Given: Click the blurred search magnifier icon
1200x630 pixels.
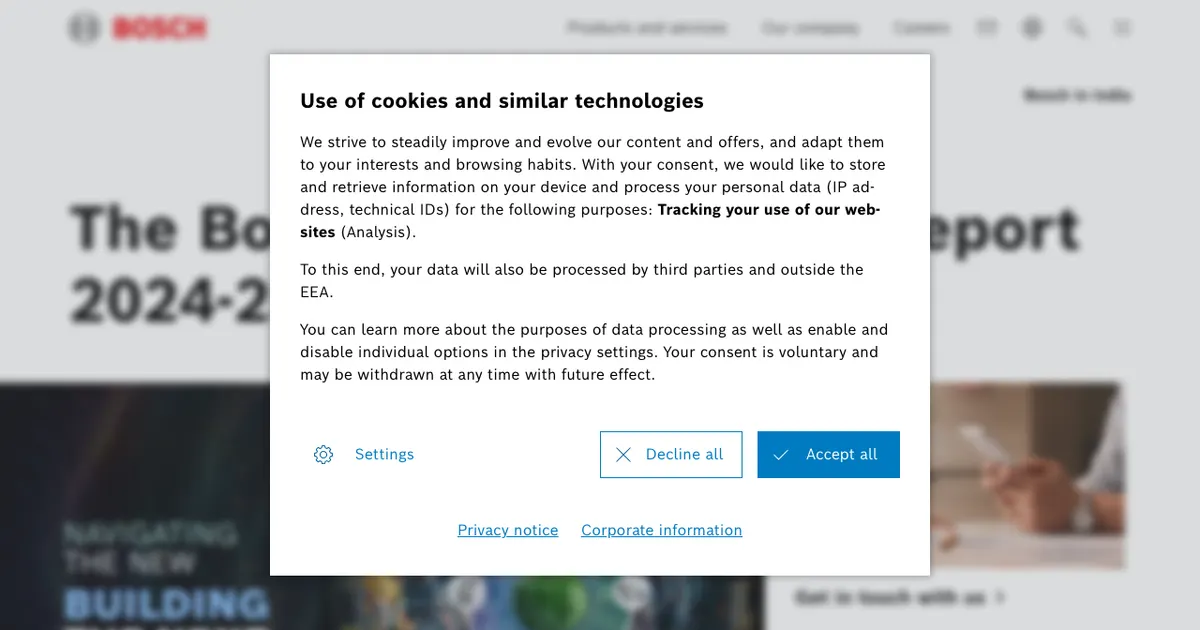Looking at the screenshot, I should [x=1076, y=28].
